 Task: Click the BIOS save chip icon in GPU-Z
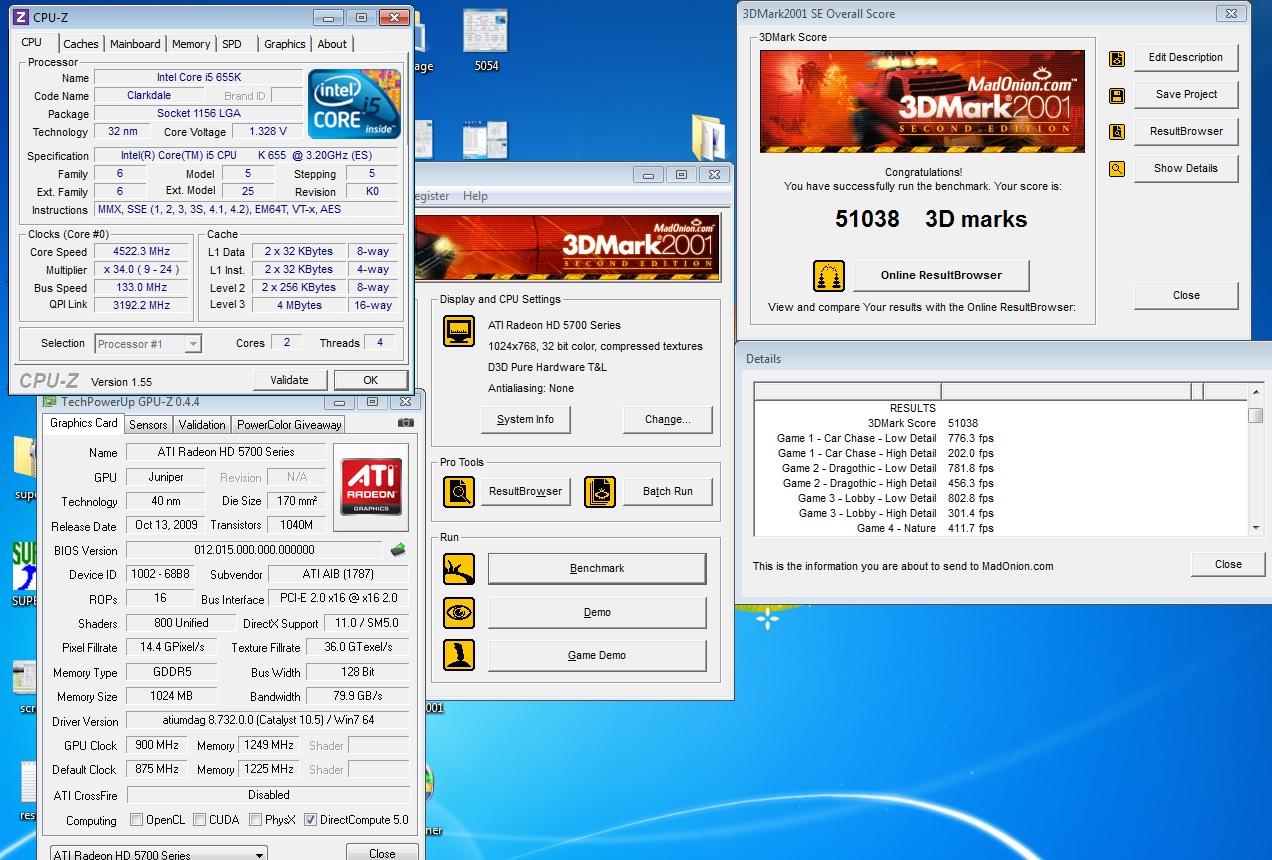pyautogui.click(x=398, y=549)
